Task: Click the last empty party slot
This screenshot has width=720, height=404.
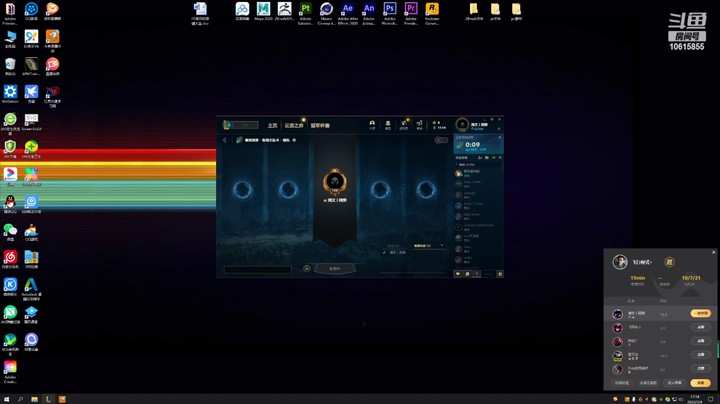Action: point(426,190)
